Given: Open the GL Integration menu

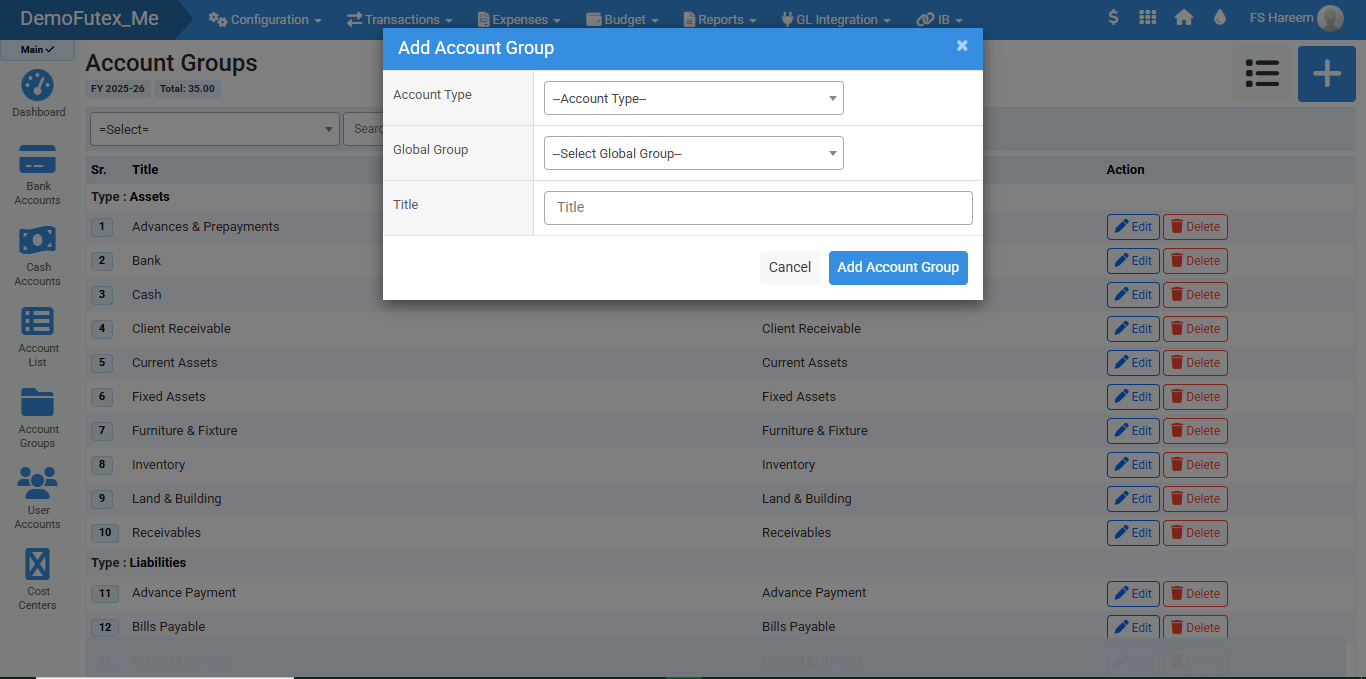Looking at the screenshot, I should (835, 20).
